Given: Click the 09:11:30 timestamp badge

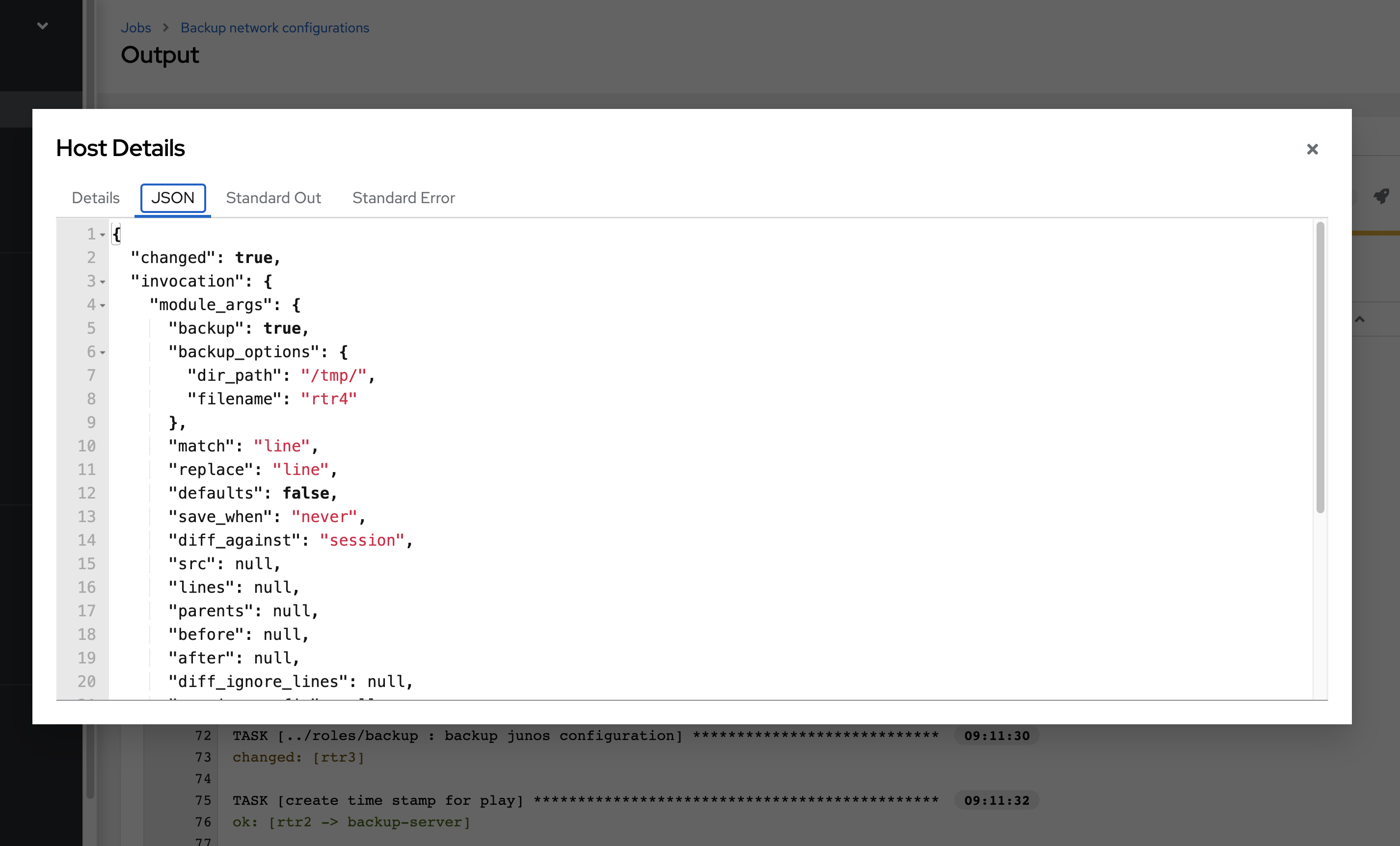Looking at the screenshot, I should tap(996, 736).
